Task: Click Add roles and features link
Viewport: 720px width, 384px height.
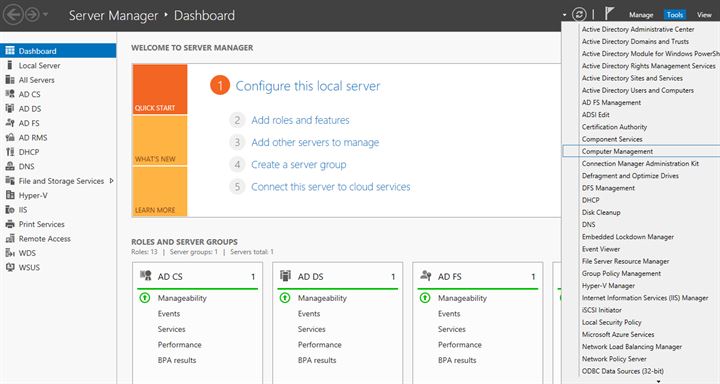Action: [x=300, y=120]
